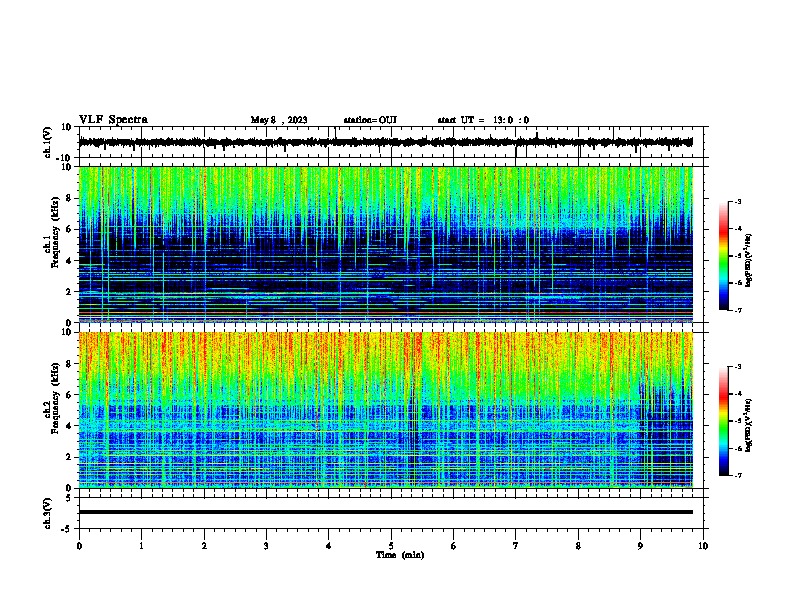This screenshot has height=612, width=792.
Task: Click the "-3" label on ch.1 color bar
Action: [738, 201]
